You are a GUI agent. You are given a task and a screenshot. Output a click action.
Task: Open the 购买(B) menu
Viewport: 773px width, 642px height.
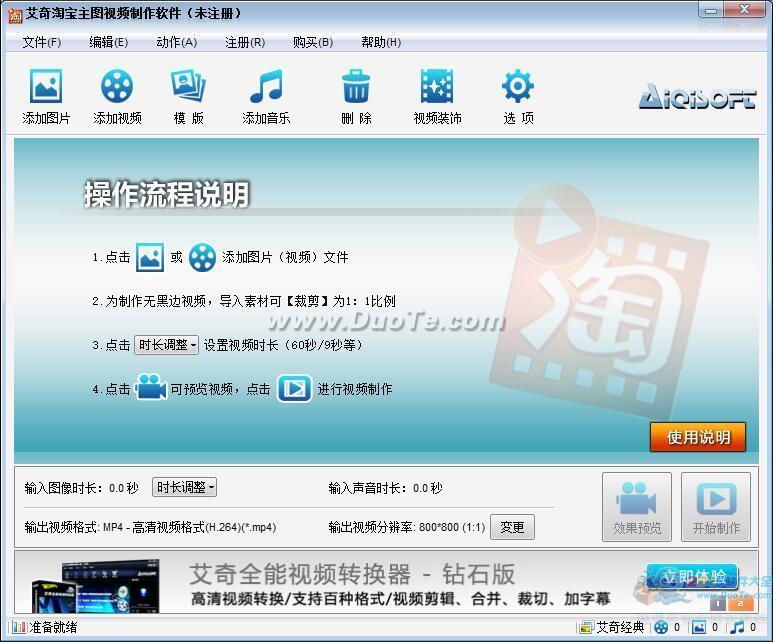[313, 42]
